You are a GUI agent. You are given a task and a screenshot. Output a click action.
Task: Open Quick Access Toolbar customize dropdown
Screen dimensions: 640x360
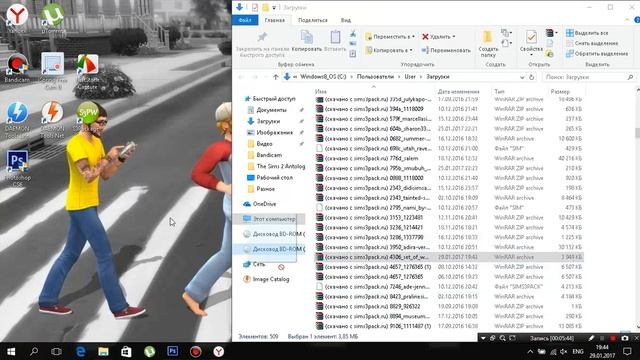pos(274,7)
